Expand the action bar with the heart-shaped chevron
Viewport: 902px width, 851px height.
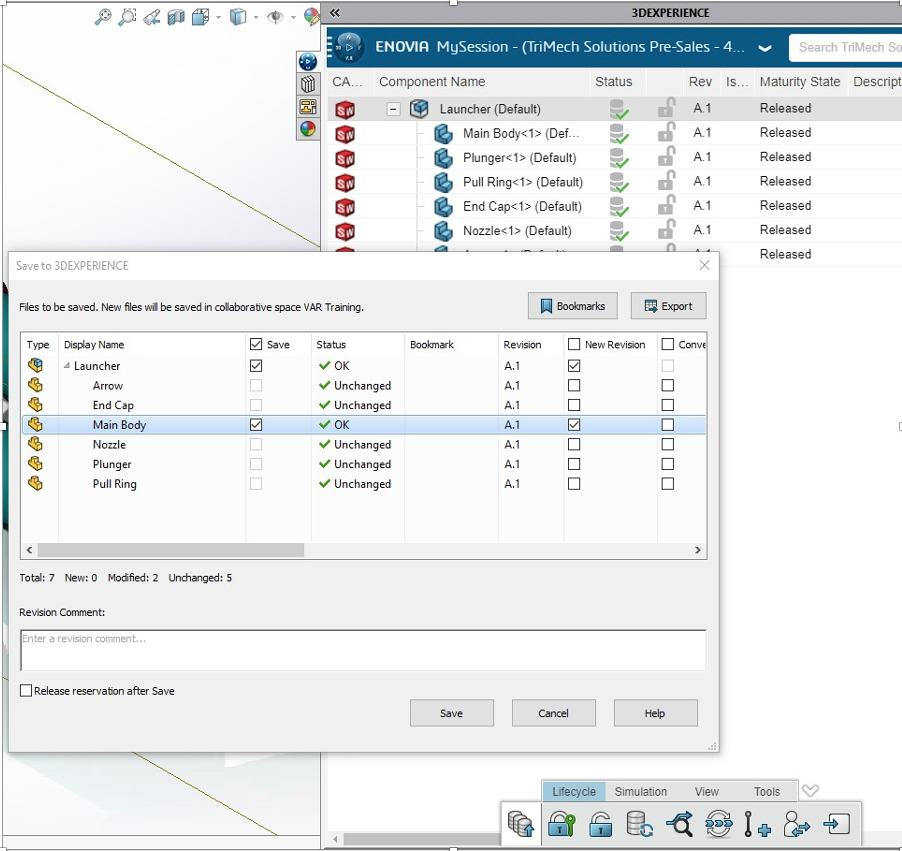[x=810, y=791]
